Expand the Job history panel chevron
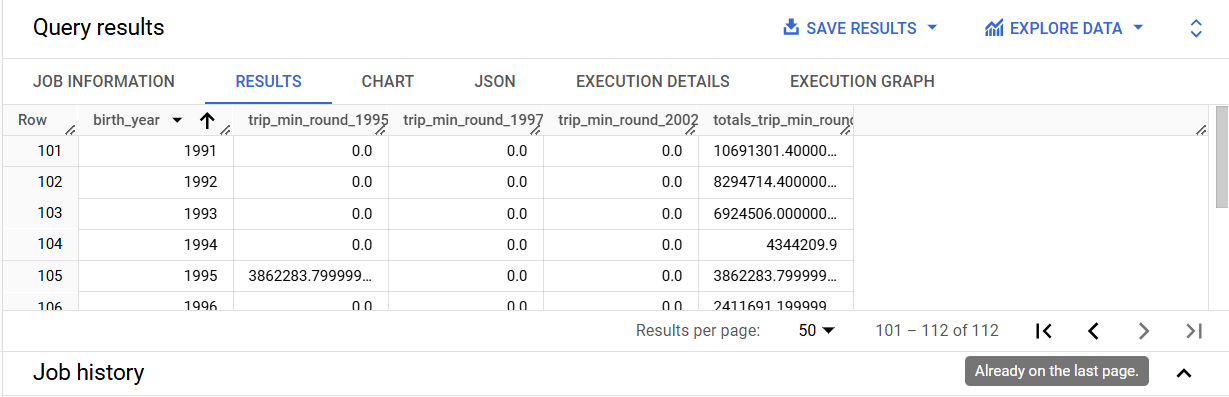 [1184, 373]
